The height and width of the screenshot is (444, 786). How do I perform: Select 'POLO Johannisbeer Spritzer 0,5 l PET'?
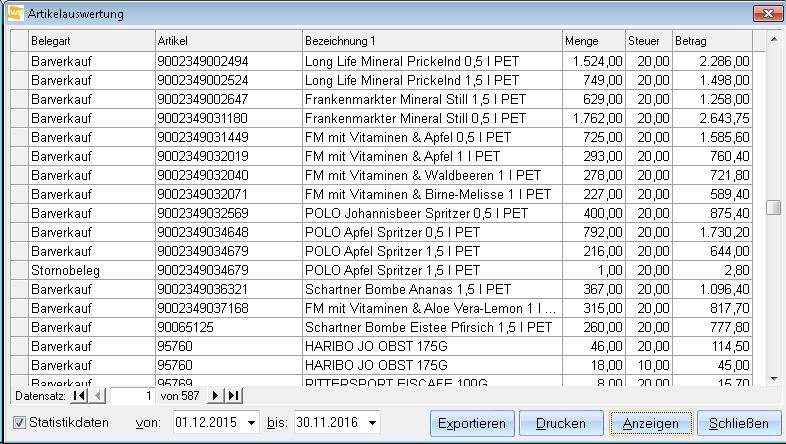417,213
